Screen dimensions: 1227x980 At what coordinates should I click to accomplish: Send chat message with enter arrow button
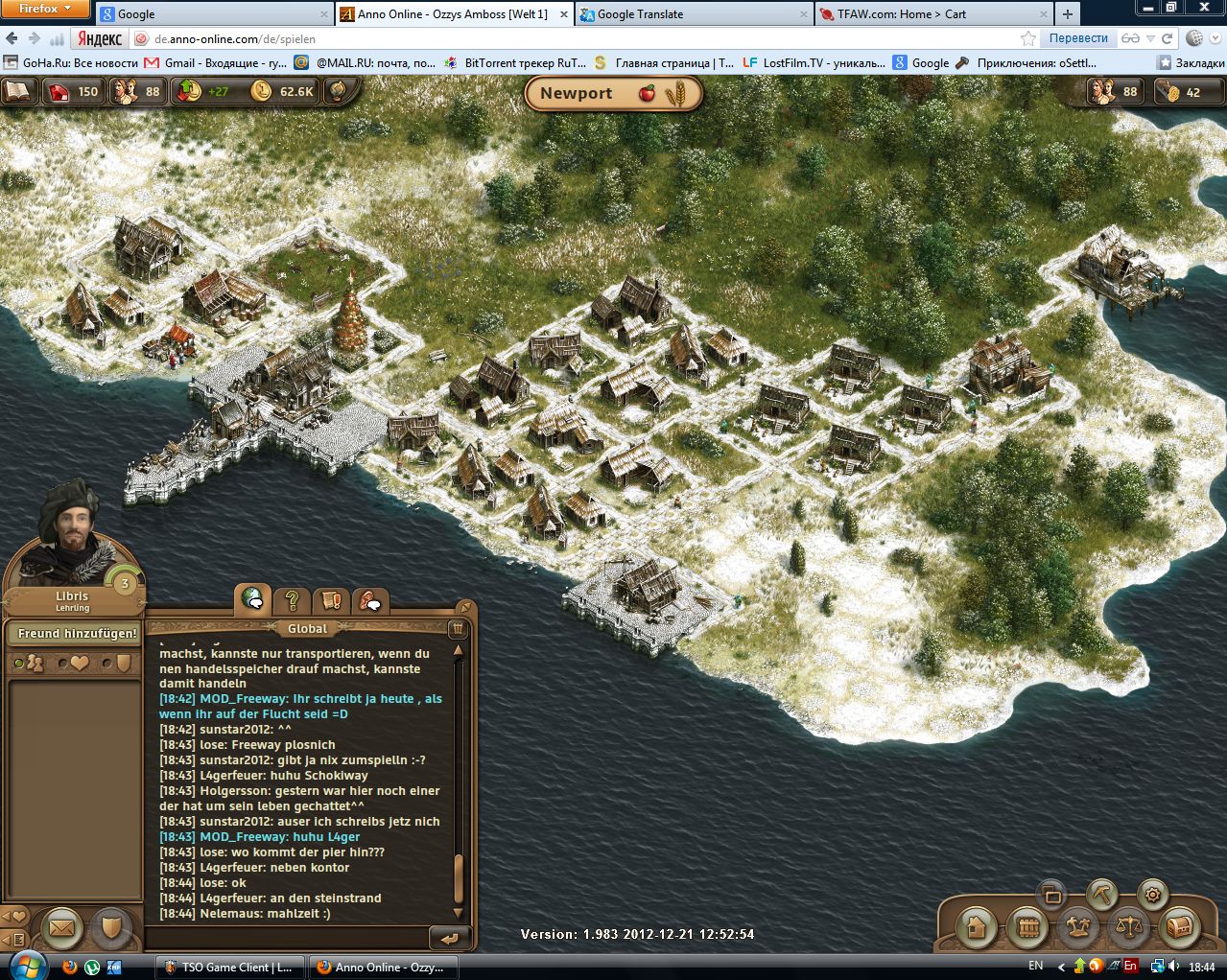tap(448, 937)
